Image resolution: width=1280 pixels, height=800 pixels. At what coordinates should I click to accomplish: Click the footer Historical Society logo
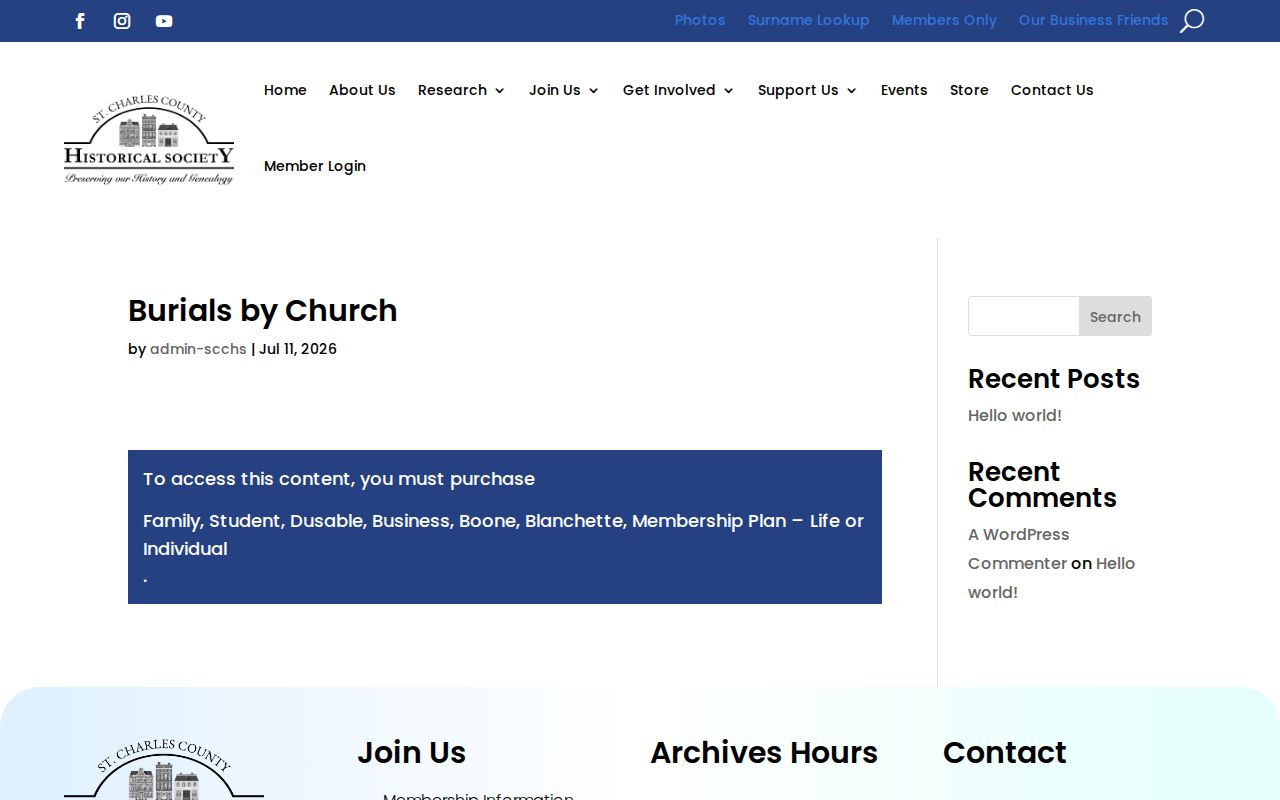point(164,769)
